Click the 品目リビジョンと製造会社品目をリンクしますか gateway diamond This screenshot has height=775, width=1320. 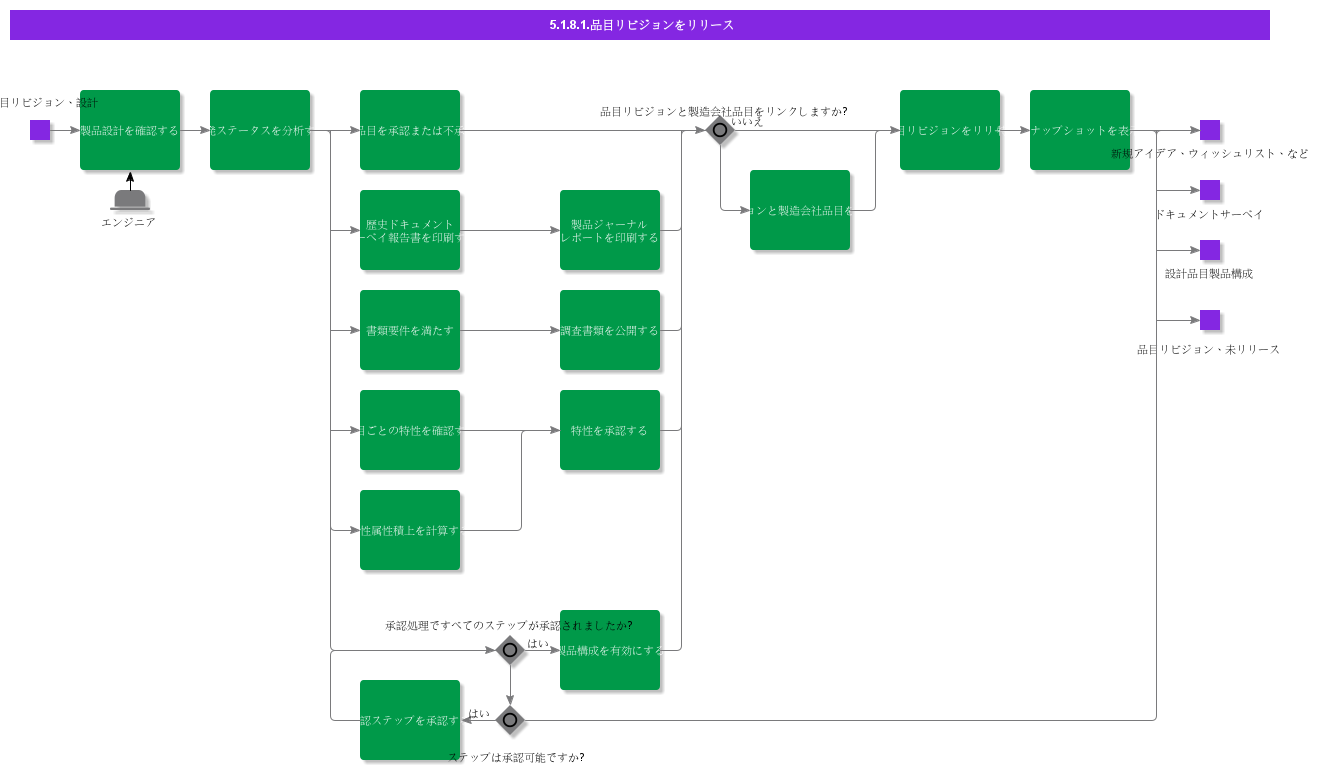tap(720, 130)
